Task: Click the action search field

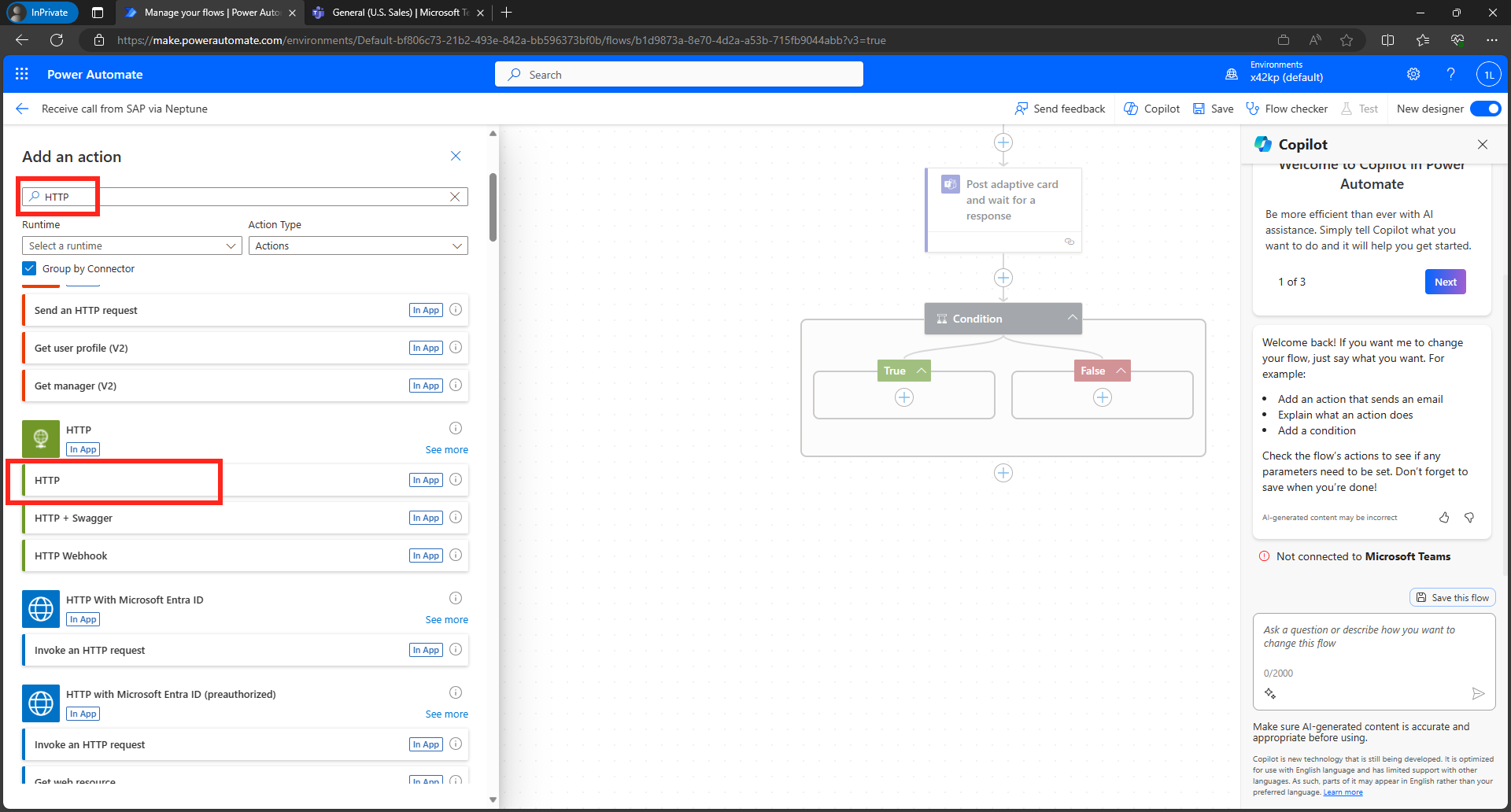Action: [245, 197]
